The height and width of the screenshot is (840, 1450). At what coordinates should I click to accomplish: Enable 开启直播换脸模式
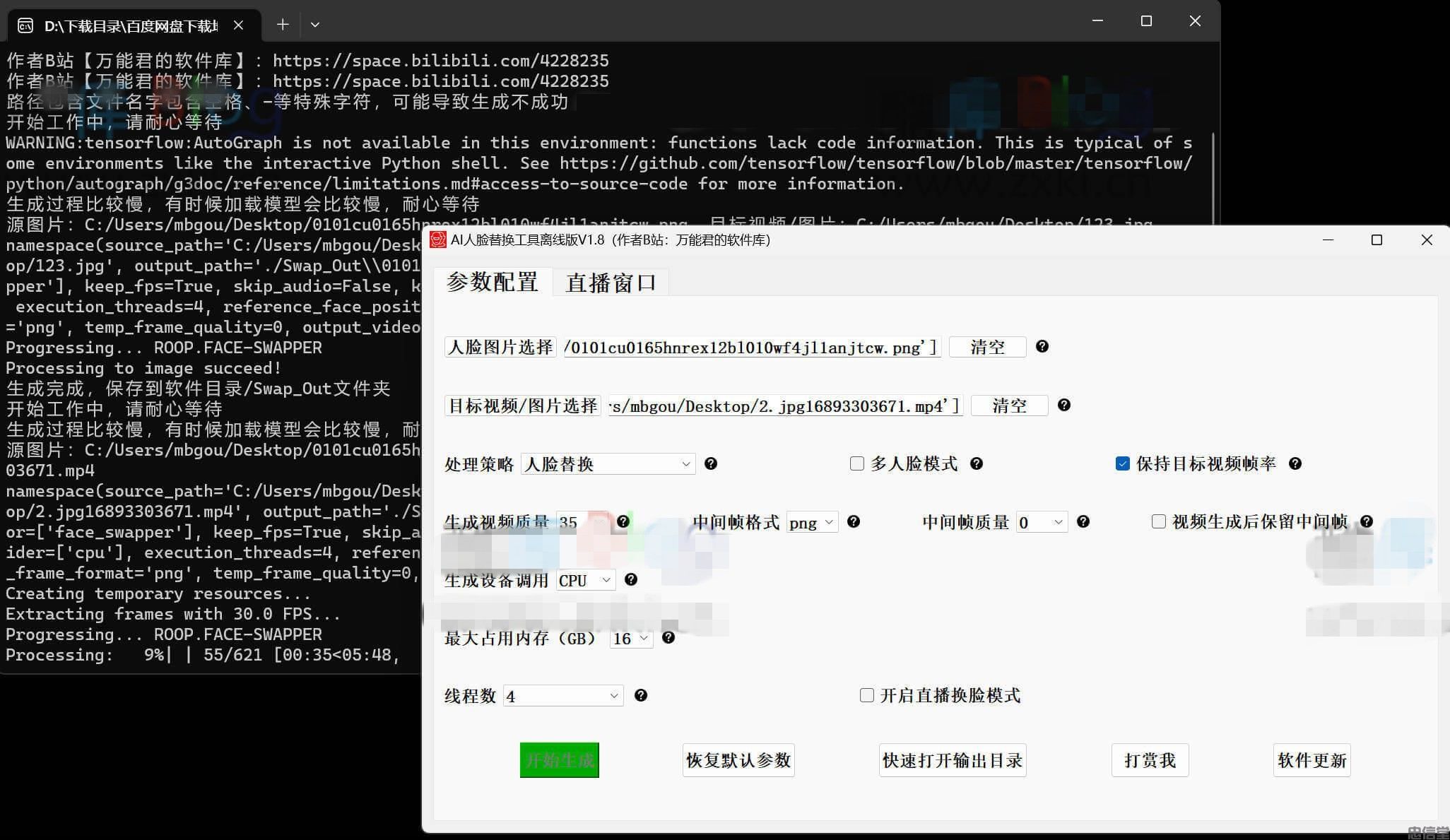click(866, 695)
